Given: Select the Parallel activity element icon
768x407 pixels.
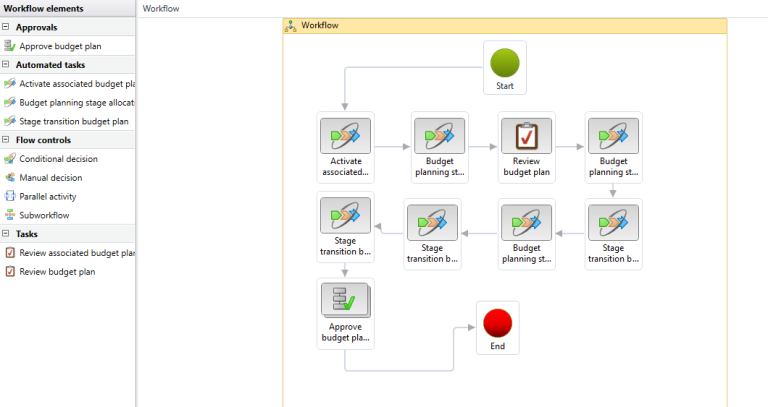Looking at the screenshot, I should pos(10,197).
